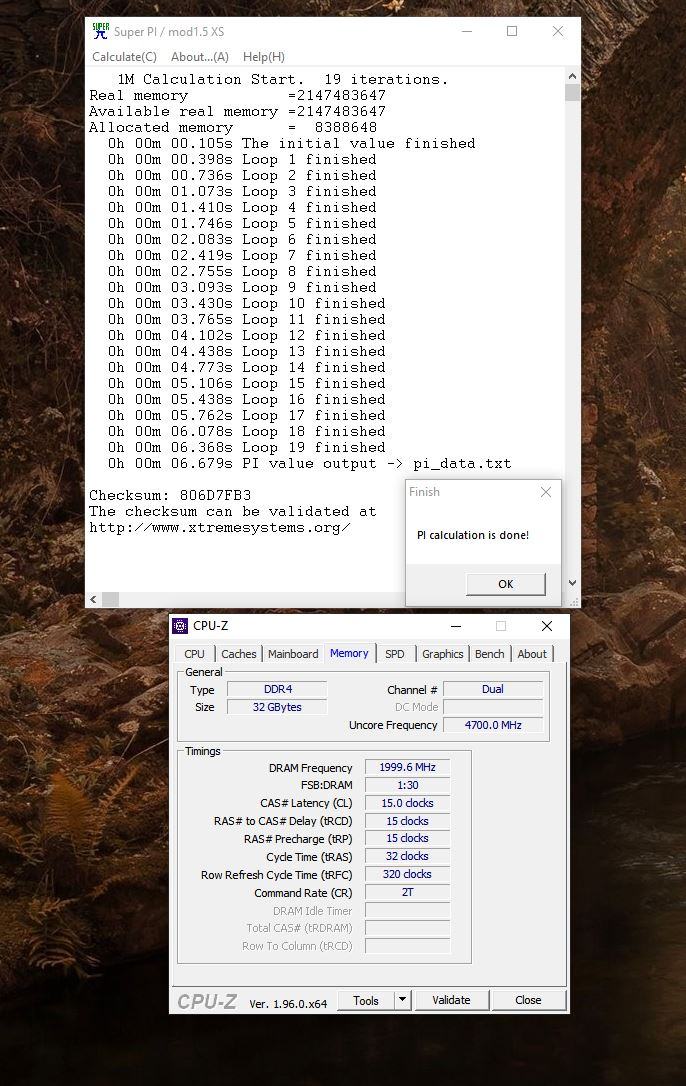Click the tRFC 320 clocks value
686x1086 pixels.
click(407, 875)
